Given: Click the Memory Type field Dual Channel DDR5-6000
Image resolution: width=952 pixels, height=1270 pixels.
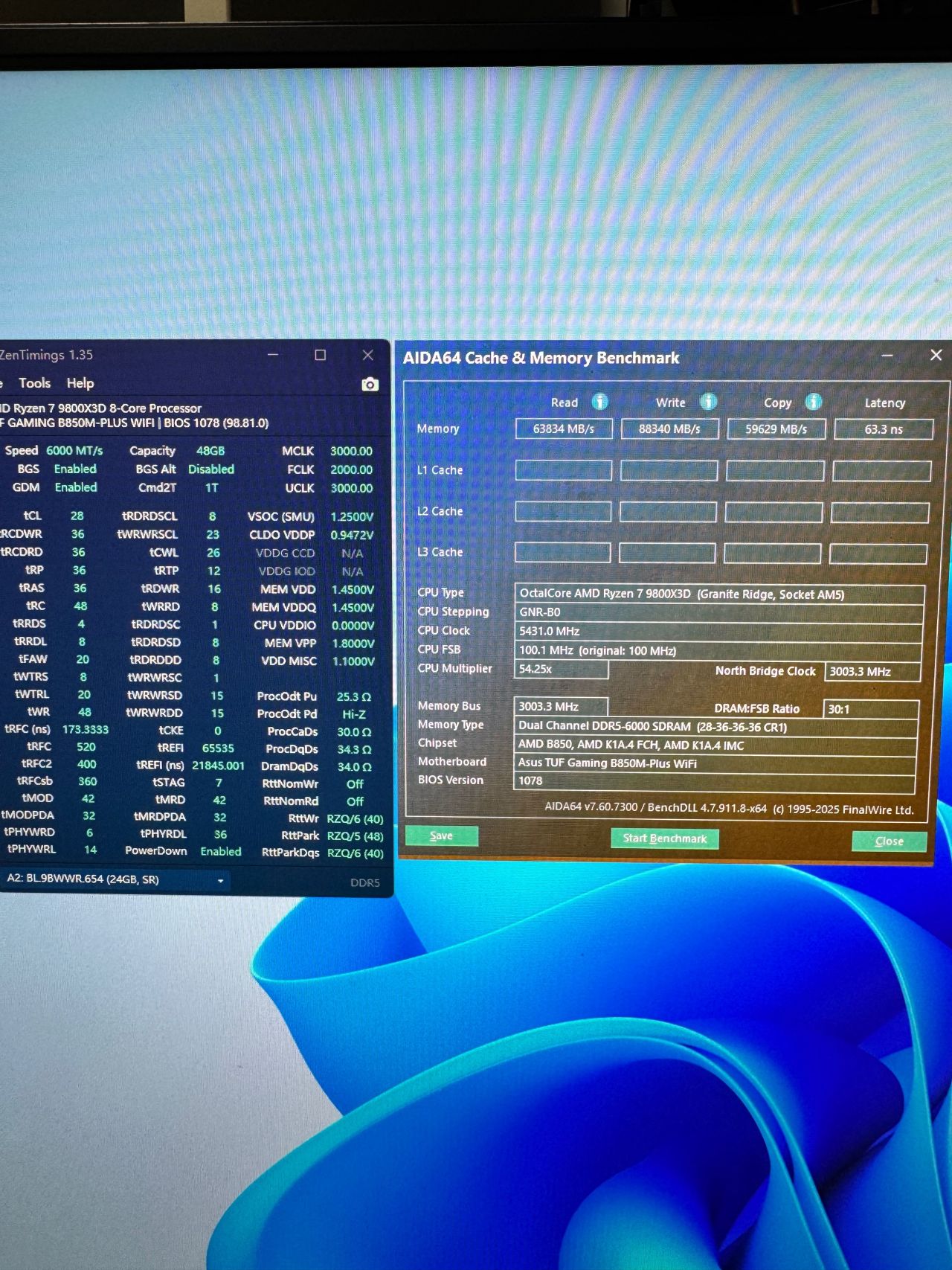Looking at the screenshot, I should point(715,727).
